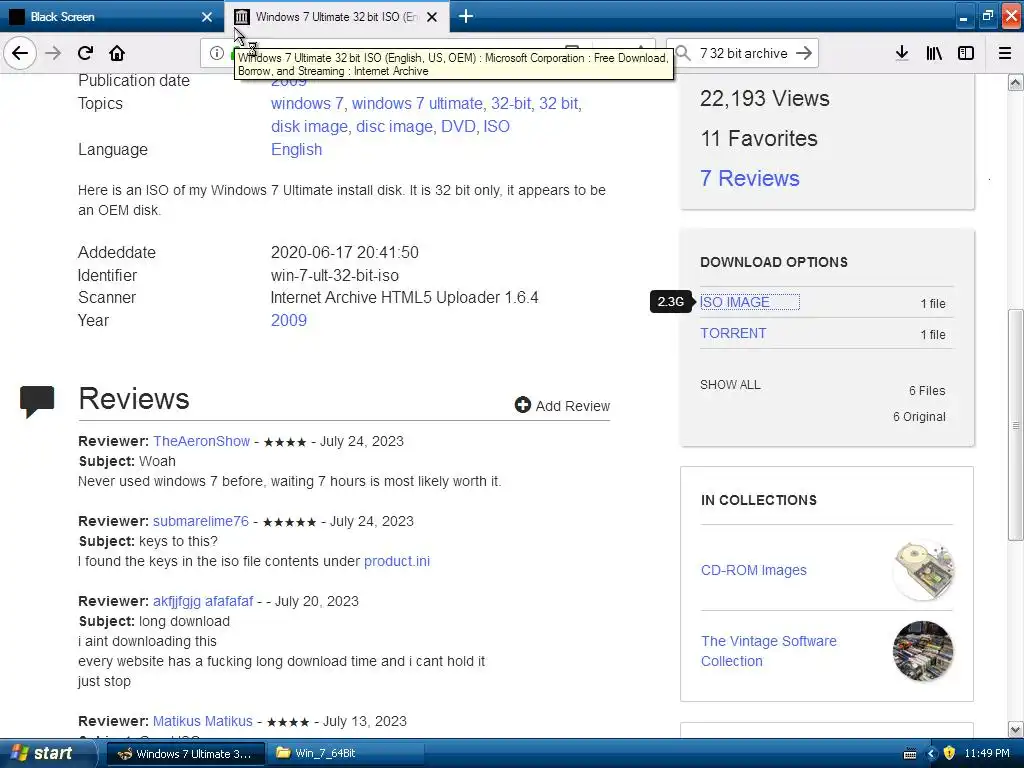Expand hidden system tray icons

pyautogui.click(x=932, y=754)
